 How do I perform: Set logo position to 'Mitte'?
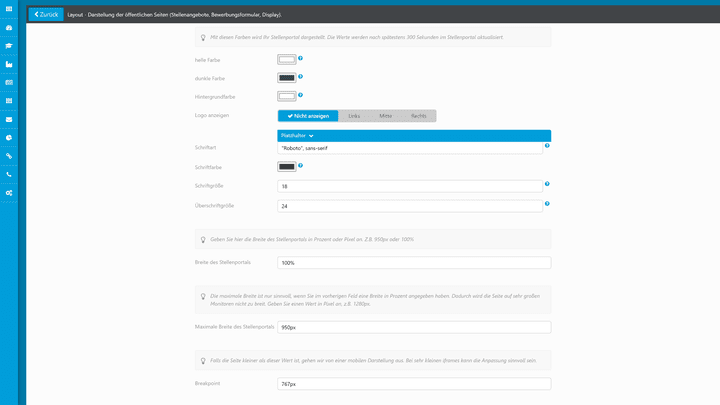click(385, 116)
